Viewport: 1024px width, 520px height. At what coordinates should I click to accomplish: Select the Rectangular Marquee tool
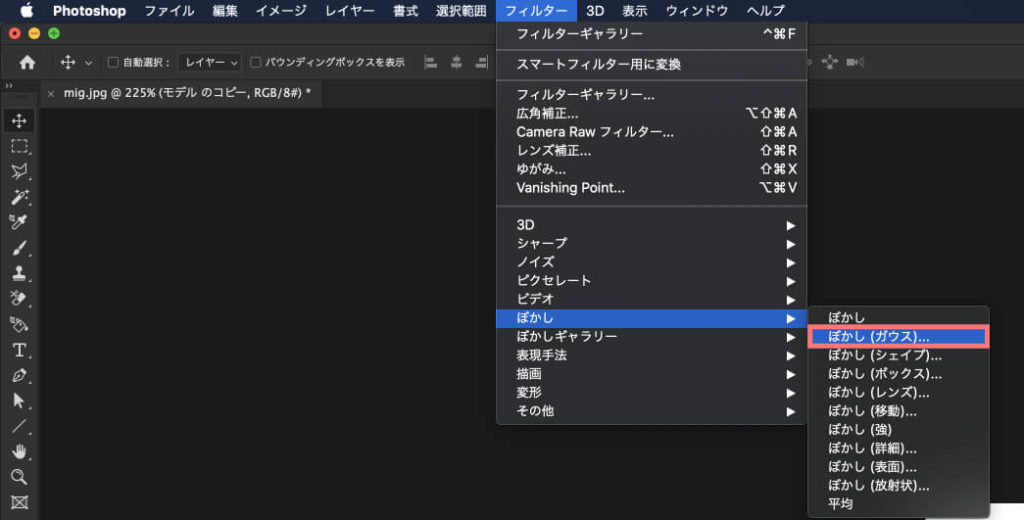click(19, 146)
